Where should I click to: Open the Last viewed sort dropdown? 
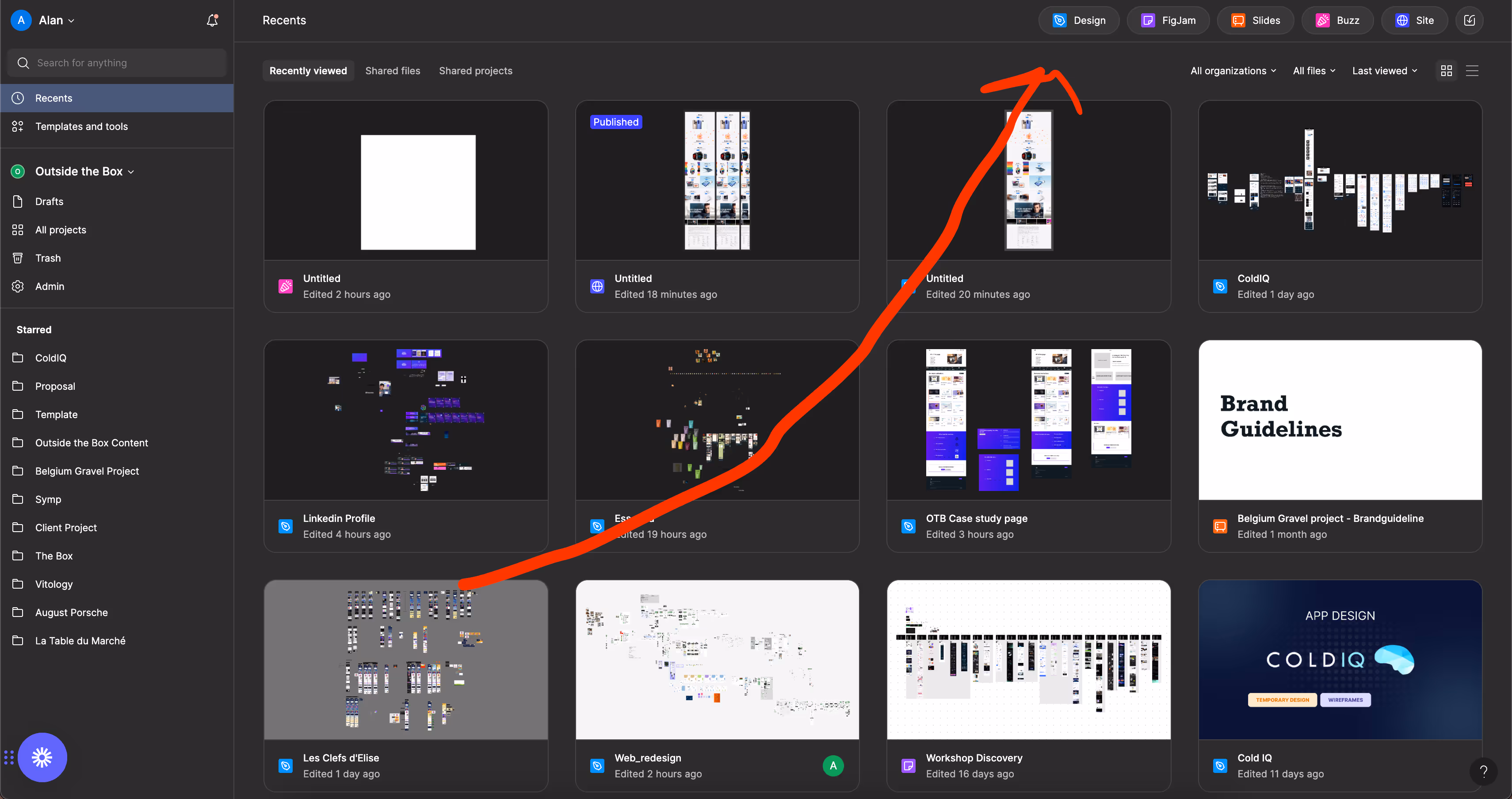1384,71
